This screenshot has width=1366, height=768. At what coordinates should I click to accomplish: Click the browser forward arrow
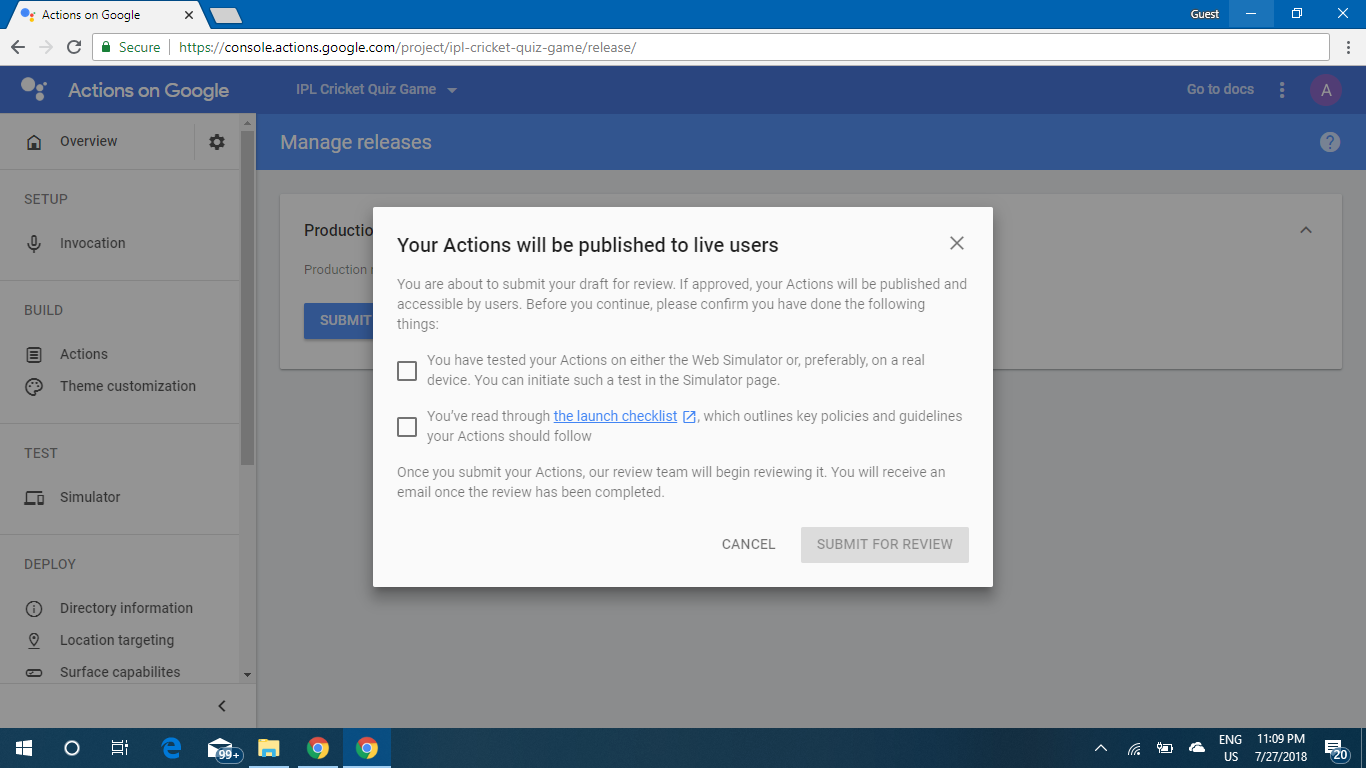(x=46, y=47)
